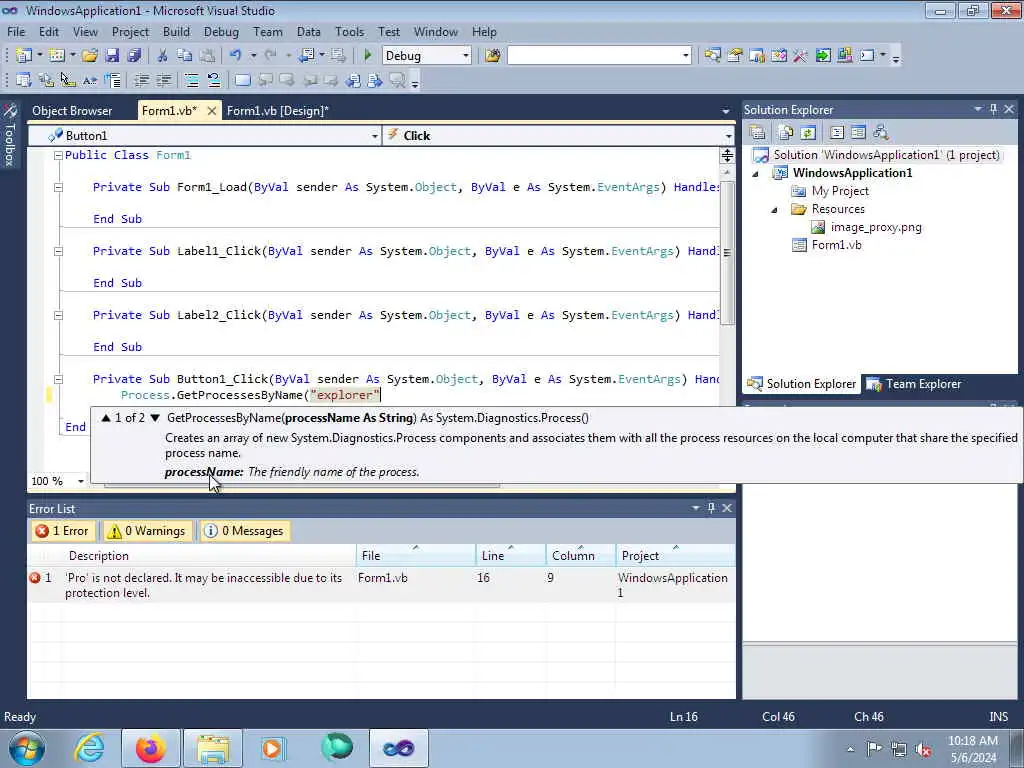The image size is (1024, 768).
Task: Open Properties from Solution Explorer toolbar
Action: 758,133
